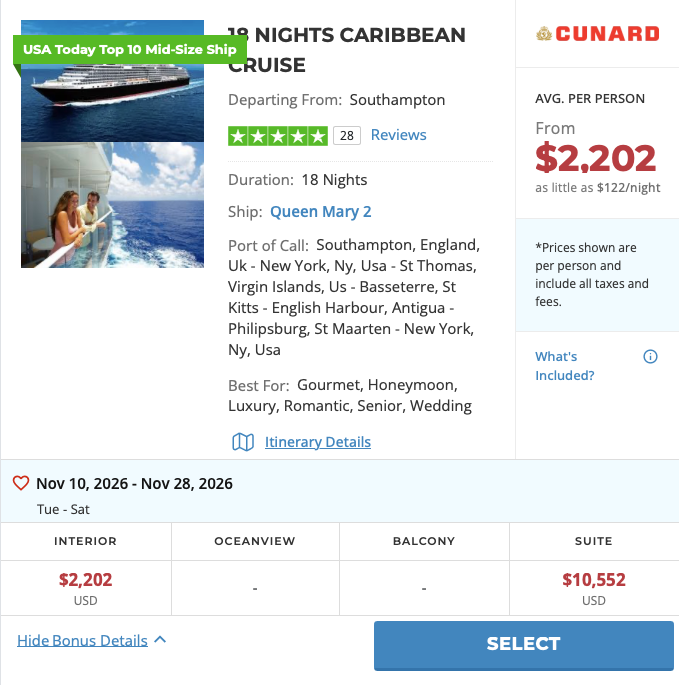Collapse the Hide Bonus Details chevron
This screenshot has width=679, height=685.
pos(161,640)
